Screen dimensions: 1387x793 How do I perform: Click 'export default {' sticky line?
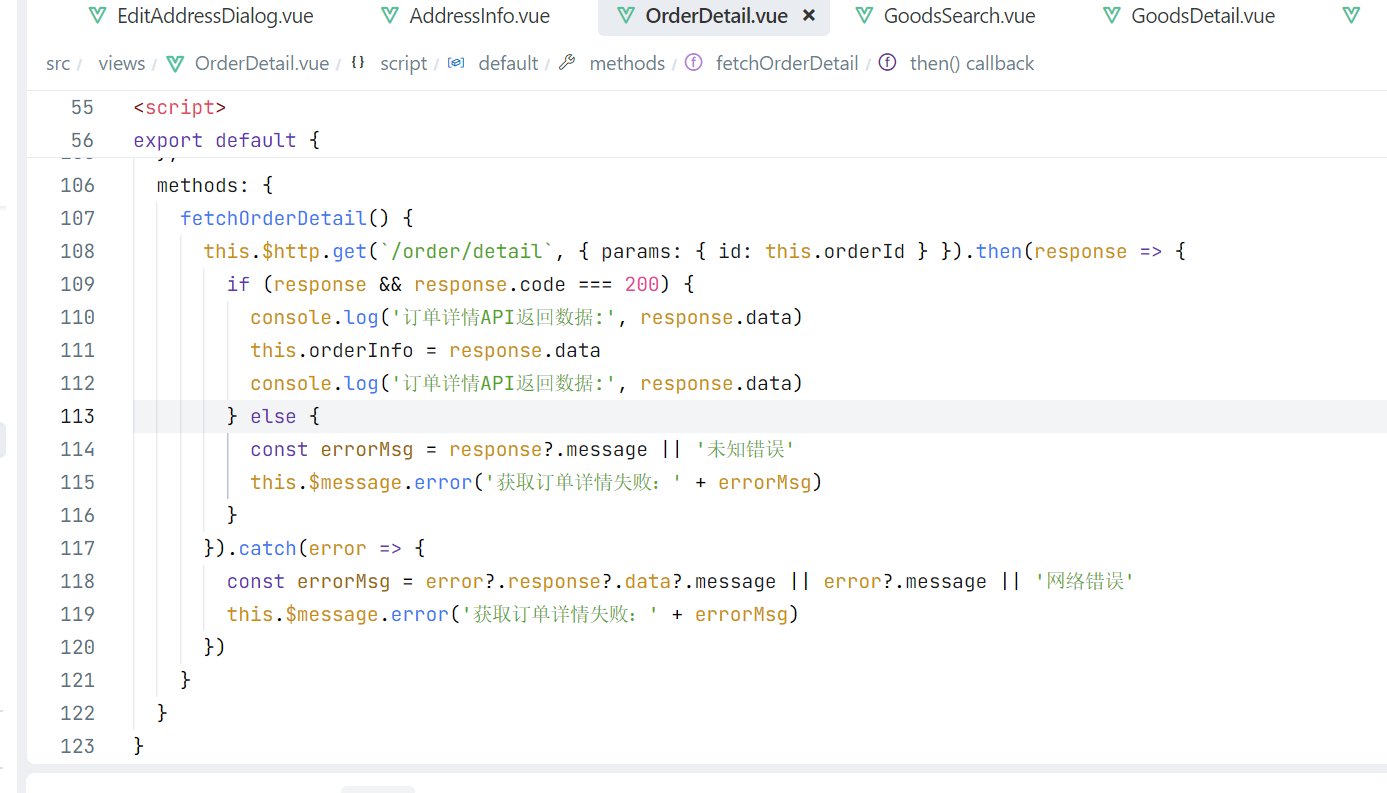coord(226,140)
